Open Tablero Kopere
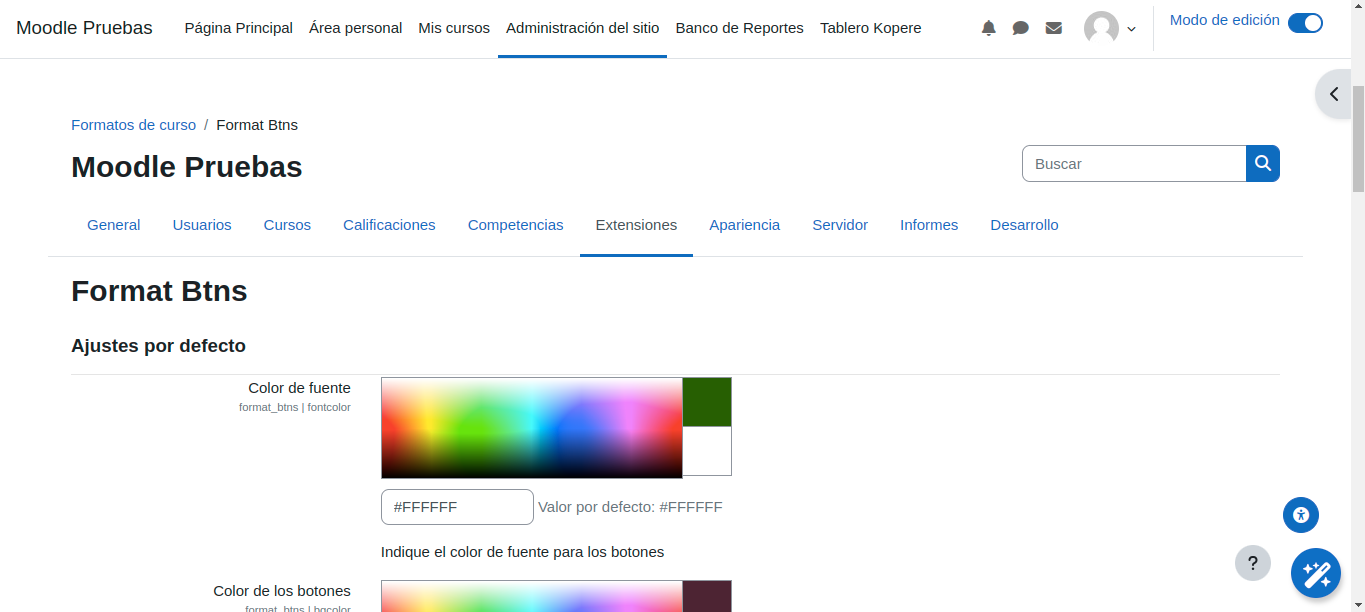The image size is (1365, 612). [x=871, y=28]
